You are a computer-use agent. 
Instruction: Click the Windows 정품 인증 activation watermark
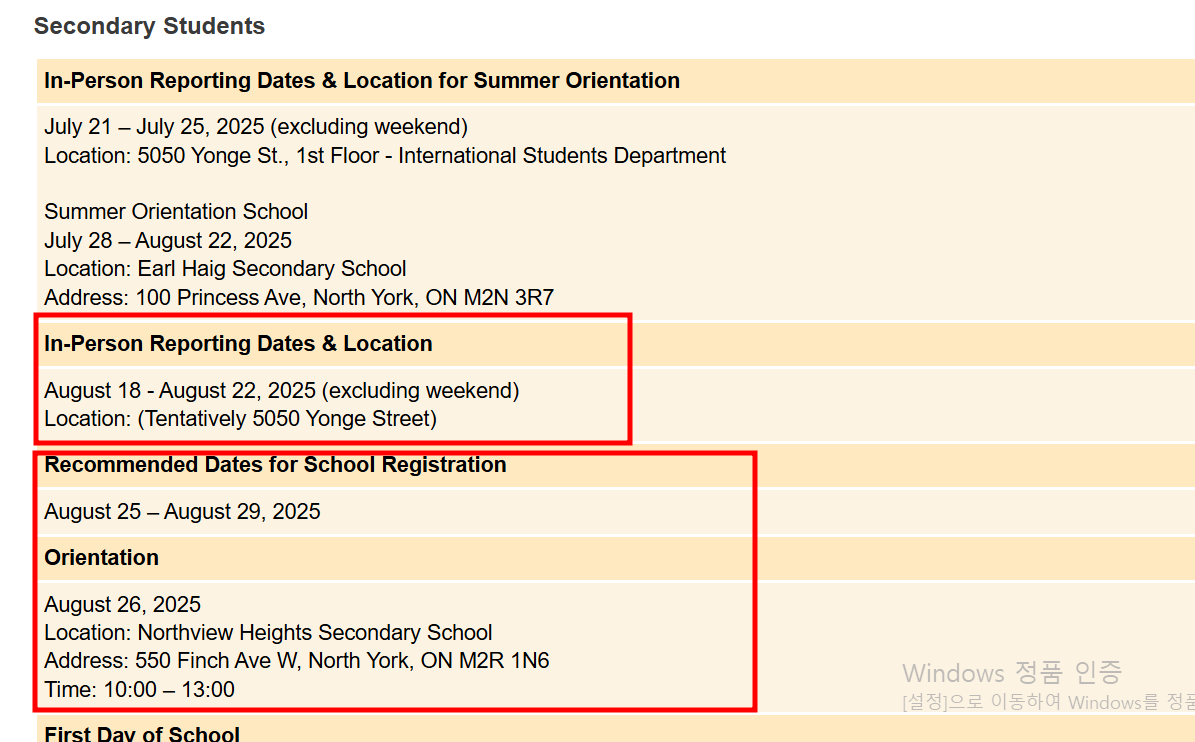coord(1011,672)
